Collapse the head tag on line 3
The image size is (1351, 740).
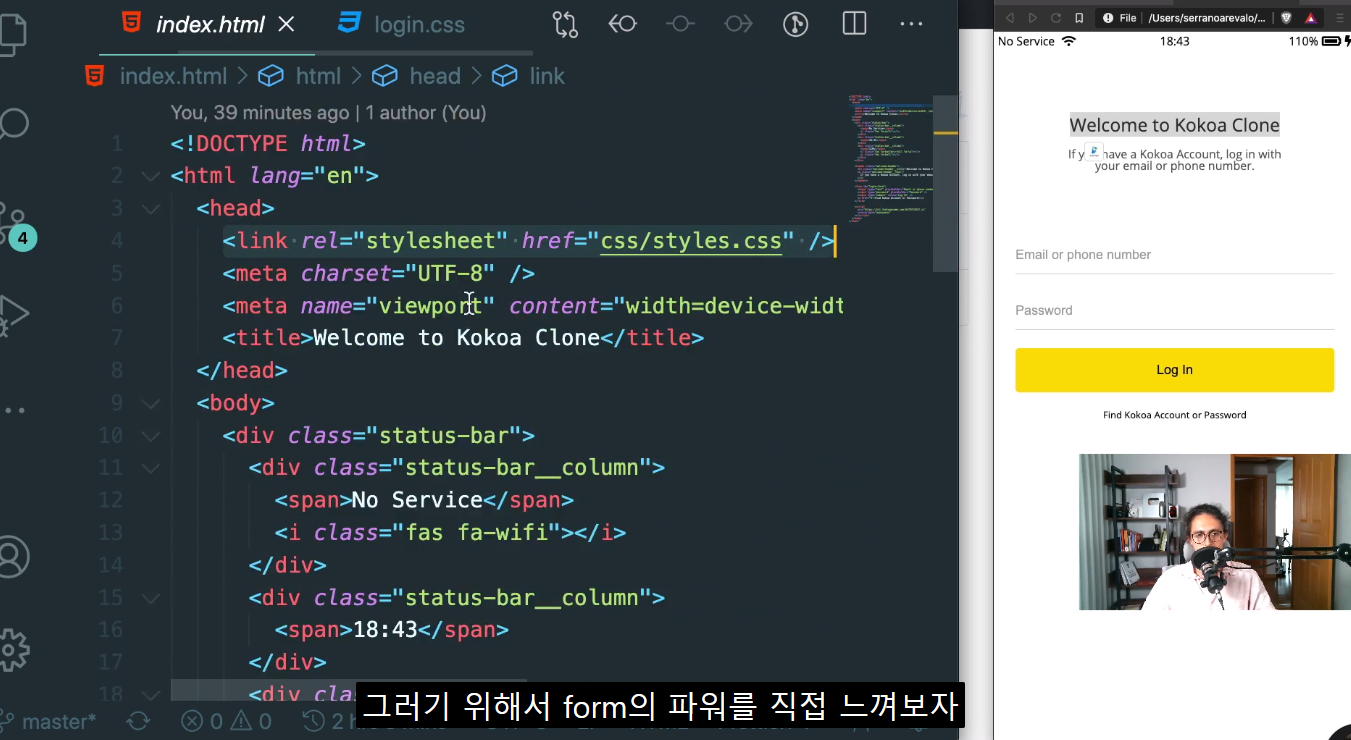point(150,208)
